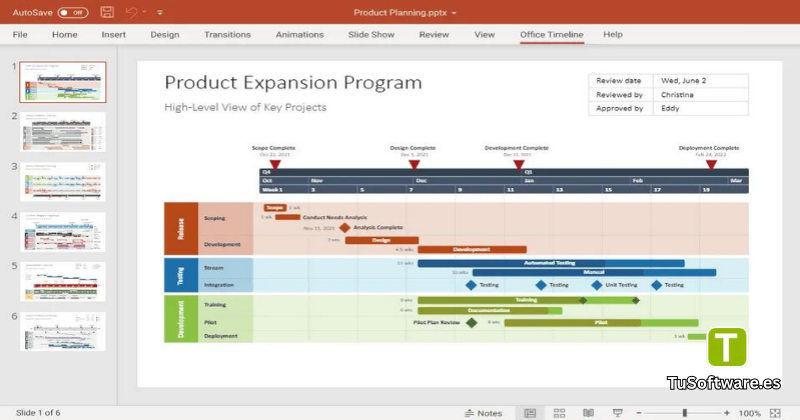800x420 pixels.
Task: Toggle the AutoSave switch
Action: (x=73, y=12)
